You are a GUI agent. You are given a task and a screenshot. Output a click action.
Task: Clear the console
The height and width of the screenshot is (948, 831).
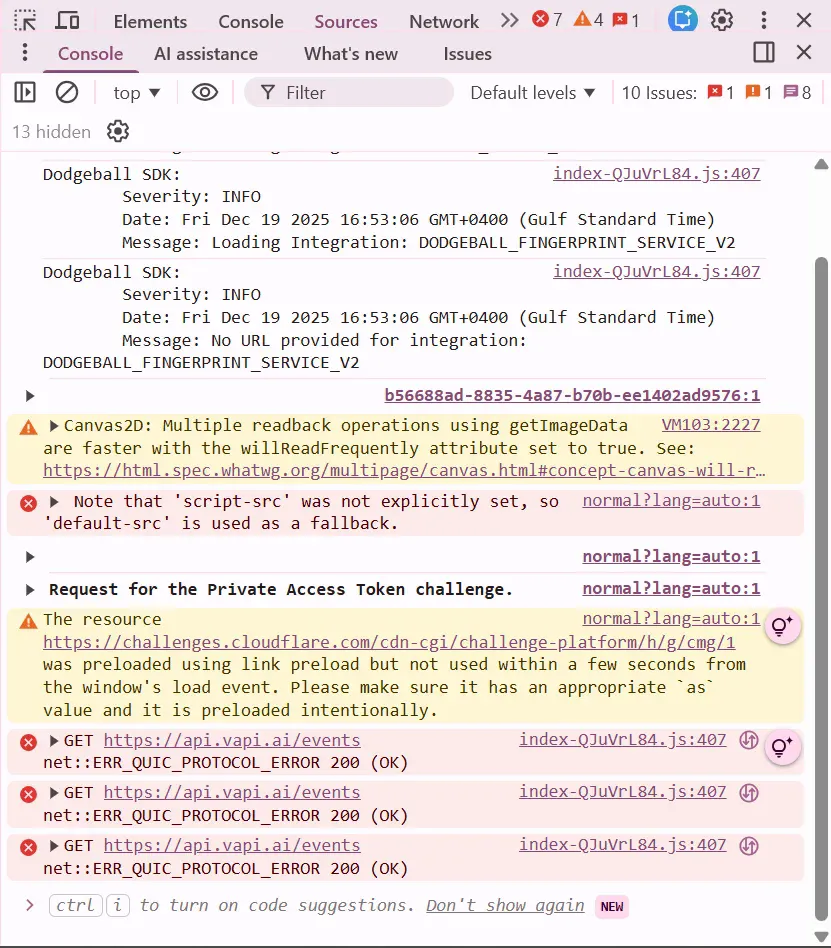66,92
